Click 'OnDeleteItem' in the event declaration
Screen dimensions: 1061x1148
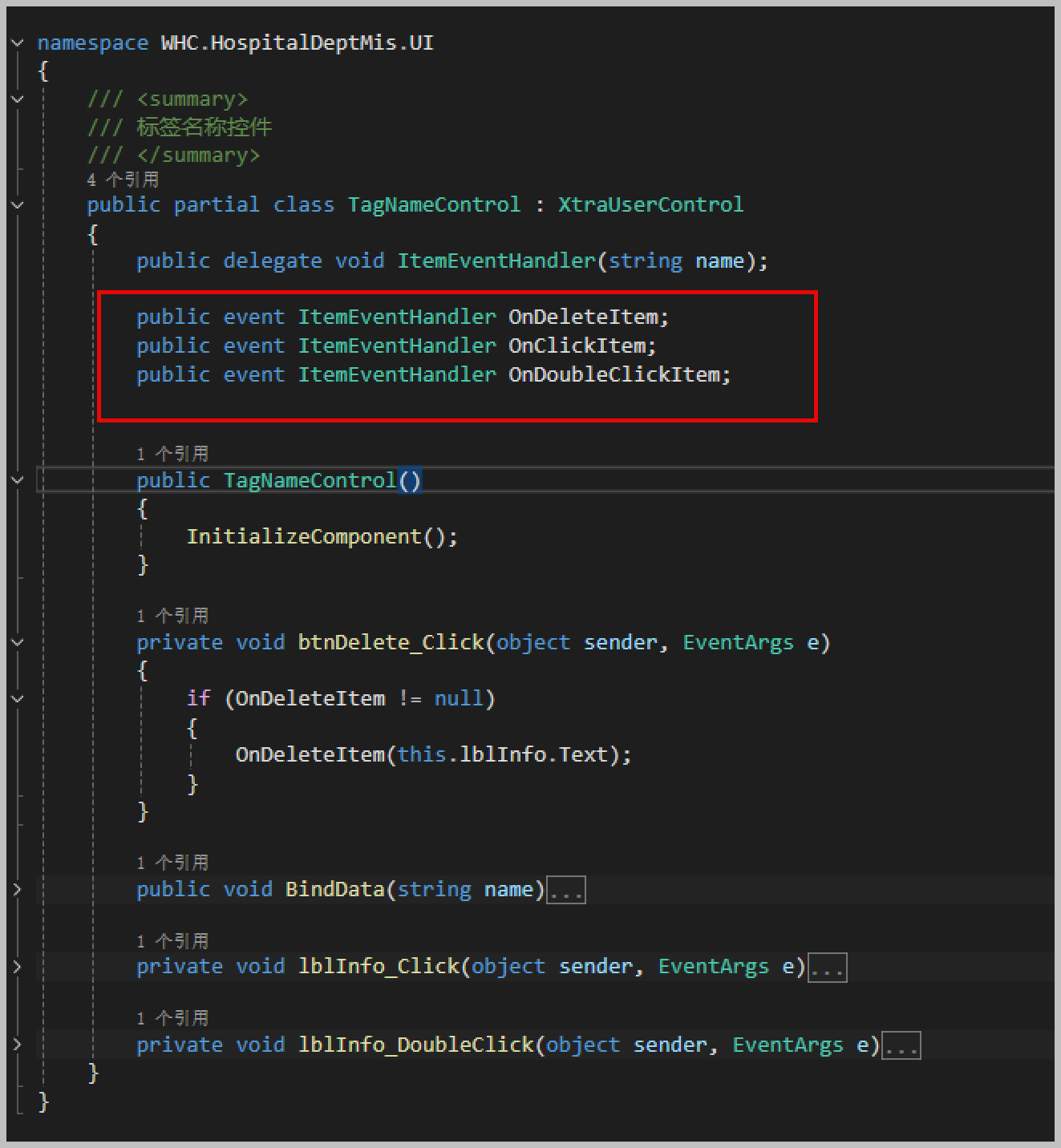[584, 317]
